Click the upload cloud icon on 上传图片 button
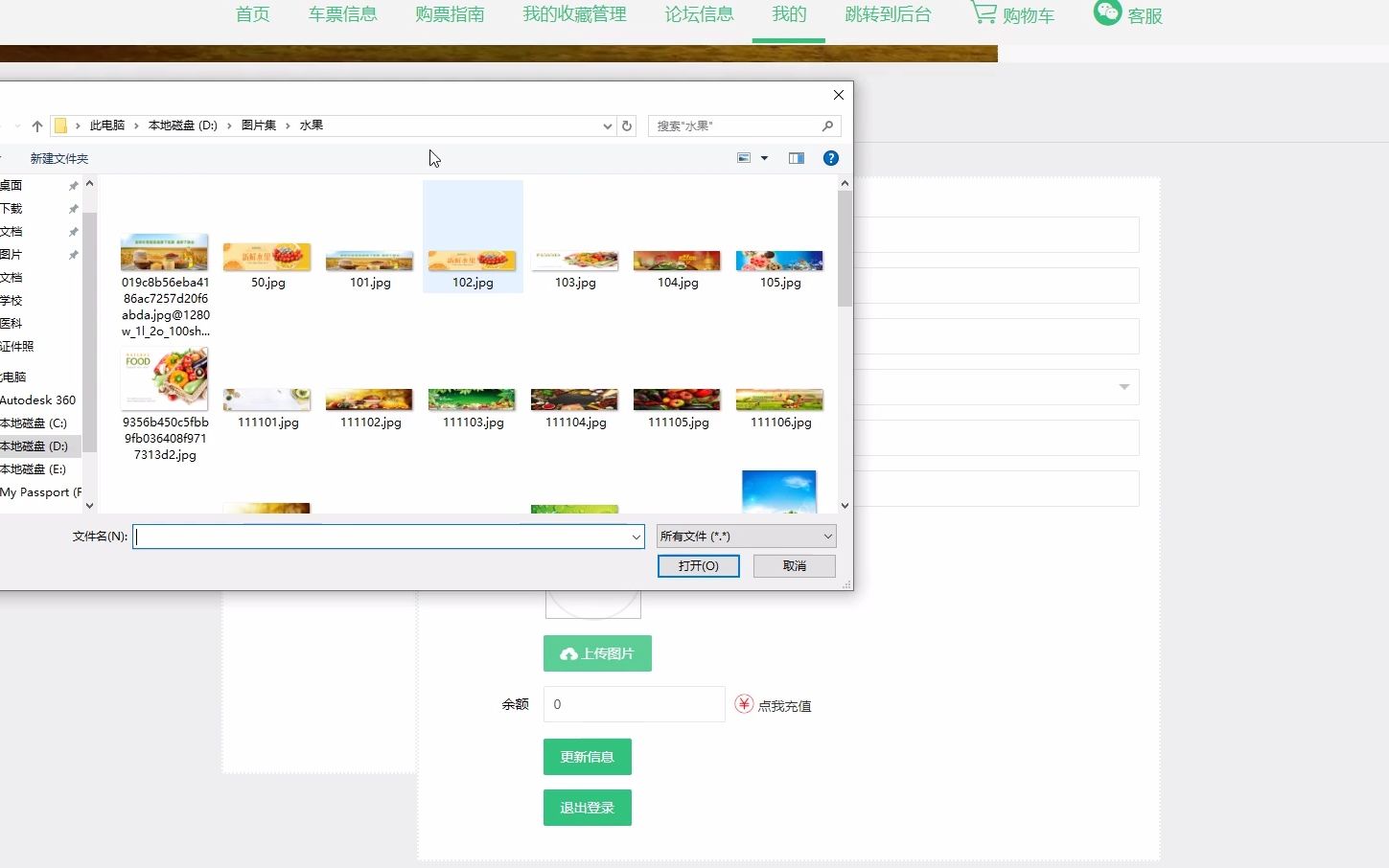 pos(567,653)
